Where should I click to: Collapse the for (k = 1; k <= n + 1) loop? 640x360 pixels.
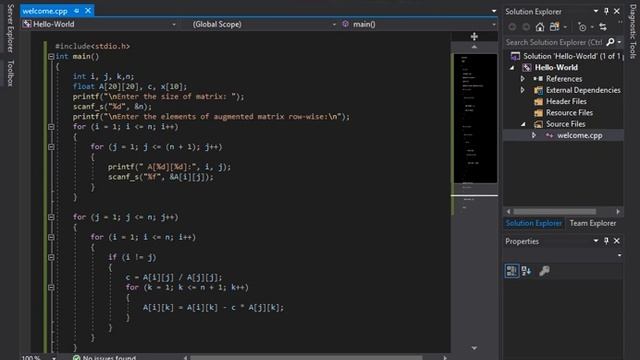pos(51,287)
